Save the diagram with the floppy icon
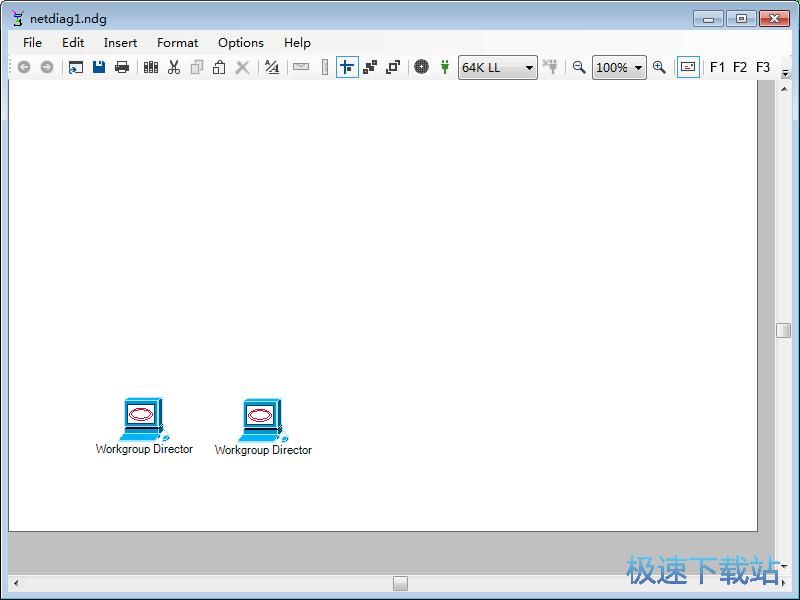The image size is (800, 600). tap(99, 67)
